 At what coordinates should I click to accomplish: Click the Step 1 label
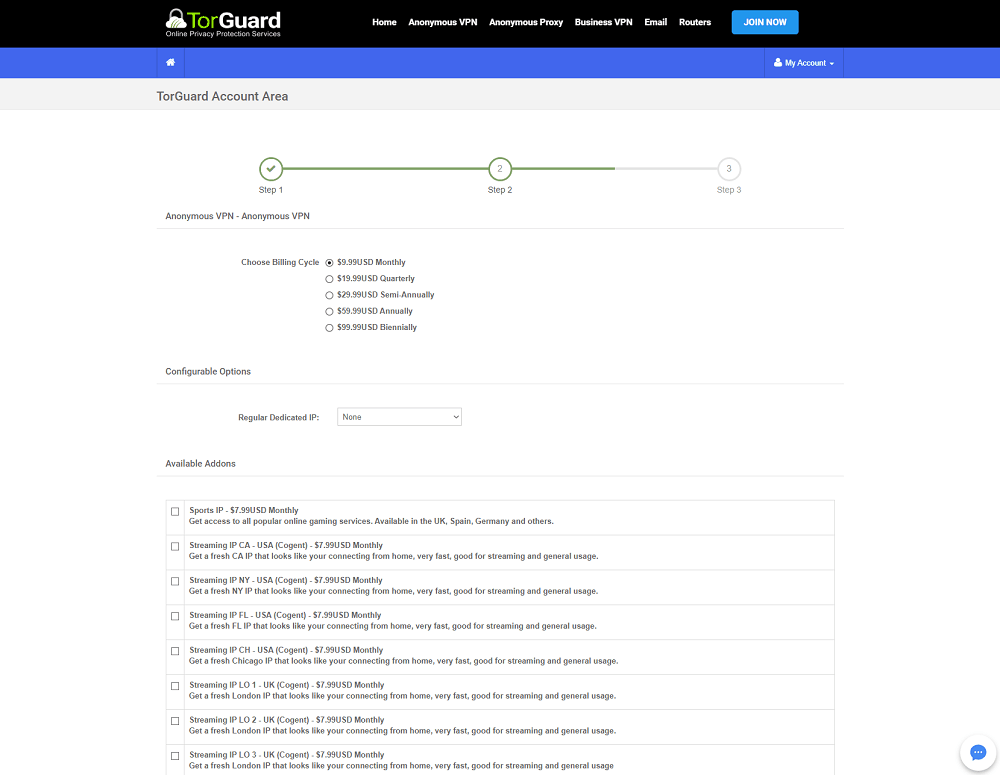tap(271, 190)
